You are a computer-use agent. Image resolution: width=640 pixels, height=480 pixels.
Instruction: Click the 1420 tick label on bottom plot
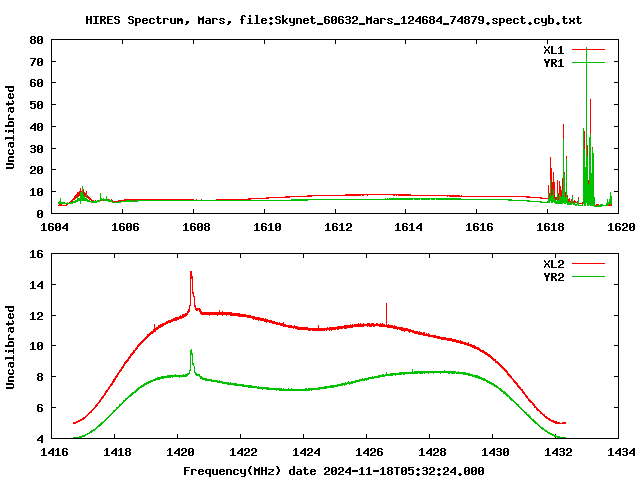coord(180,452)
